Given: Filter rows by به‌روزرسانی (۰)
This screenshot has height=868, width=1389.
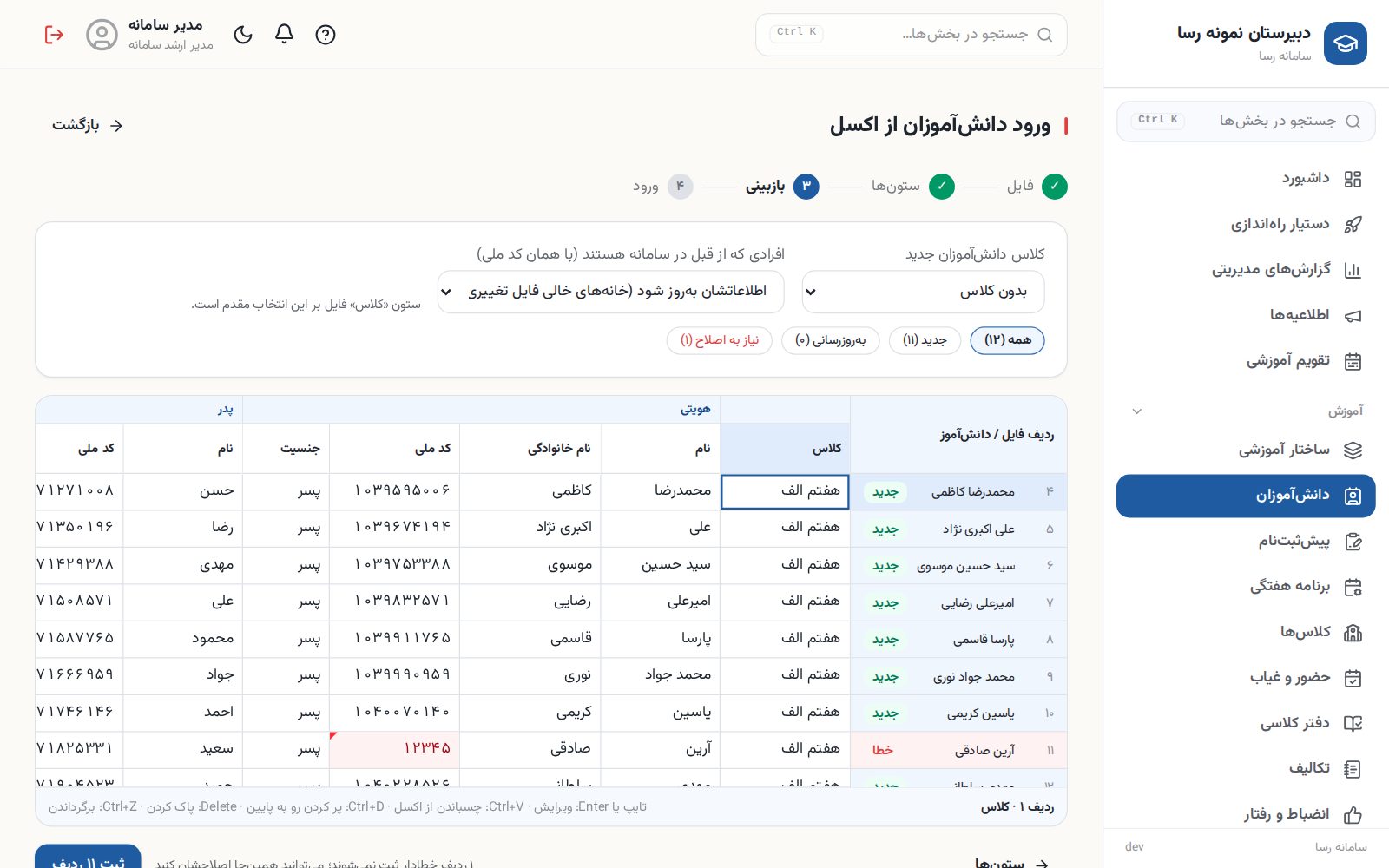Looking at the screenshot, I should click(x=830, y=340).
